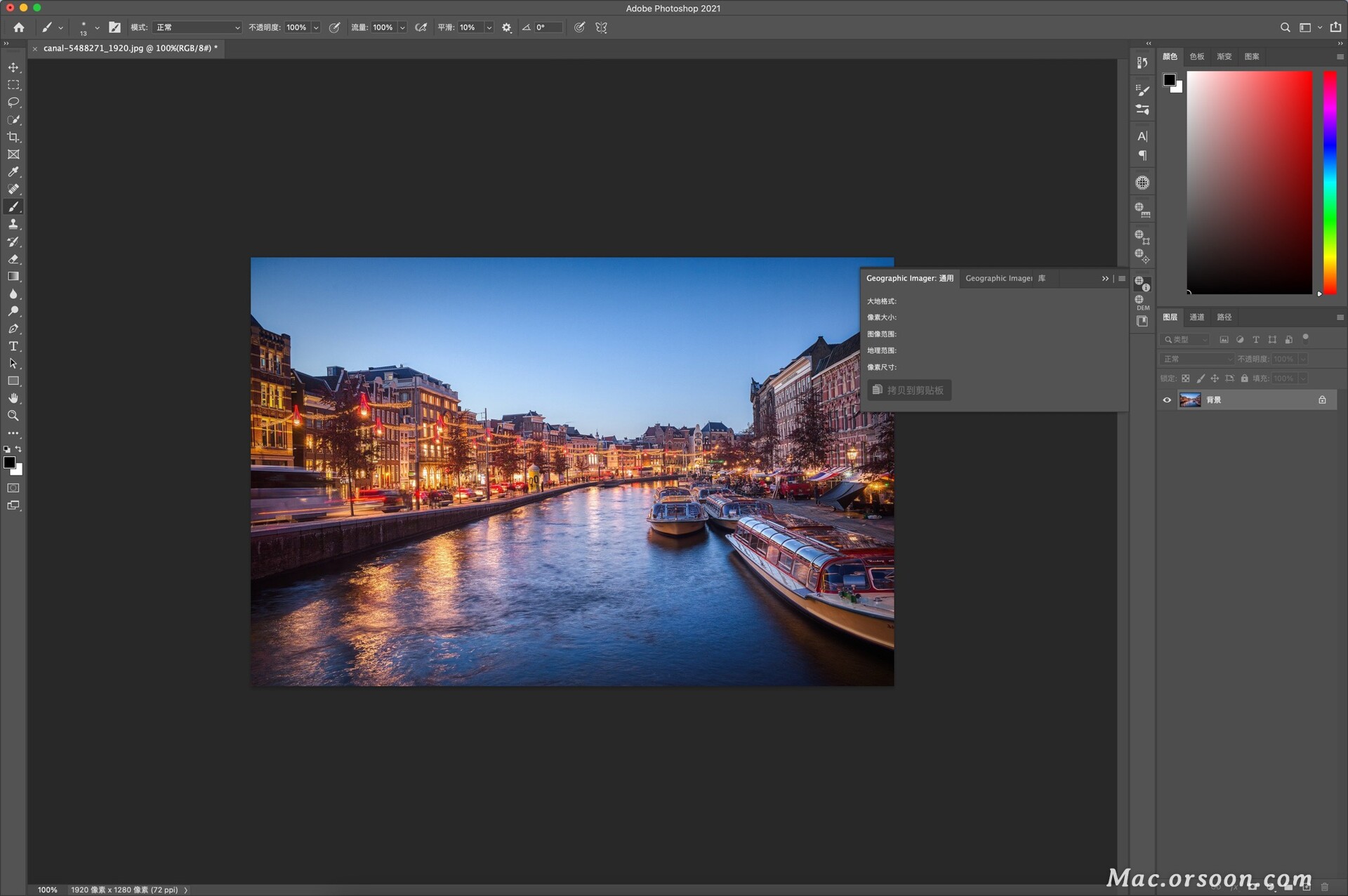Open the brush blend 模式 dropdown
Viewport: 1348px width, 896px height.
(x=197, y=27)
